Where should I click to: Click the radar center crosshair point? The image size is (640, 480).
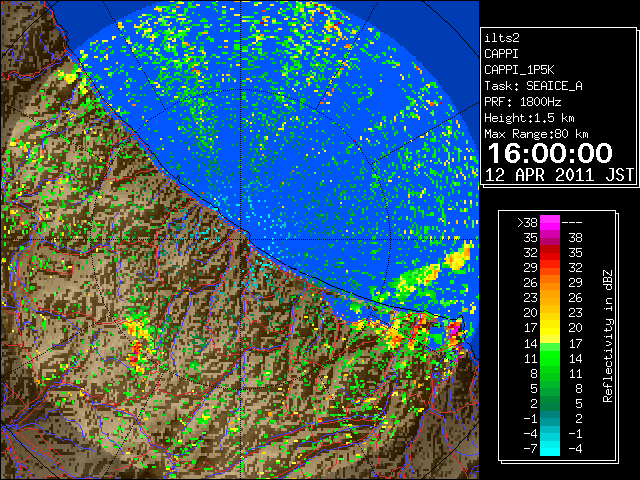(241, 240)
